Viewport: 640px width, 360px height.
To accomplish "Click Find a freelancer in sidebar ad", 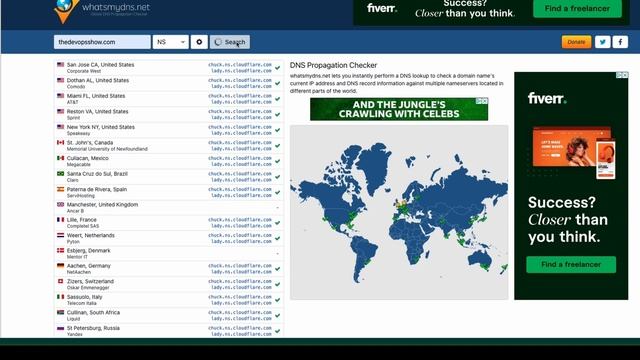I will tap(571, 264).
